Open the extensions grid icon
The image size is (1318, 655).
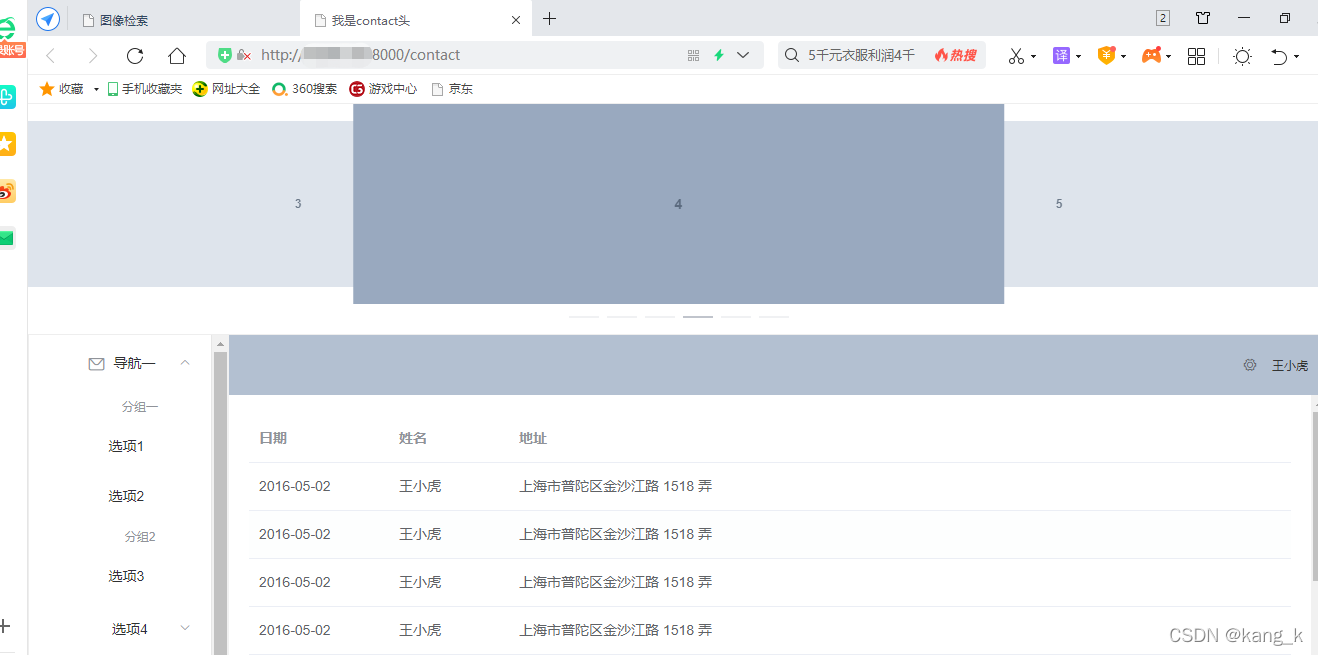click(1196, 56)
